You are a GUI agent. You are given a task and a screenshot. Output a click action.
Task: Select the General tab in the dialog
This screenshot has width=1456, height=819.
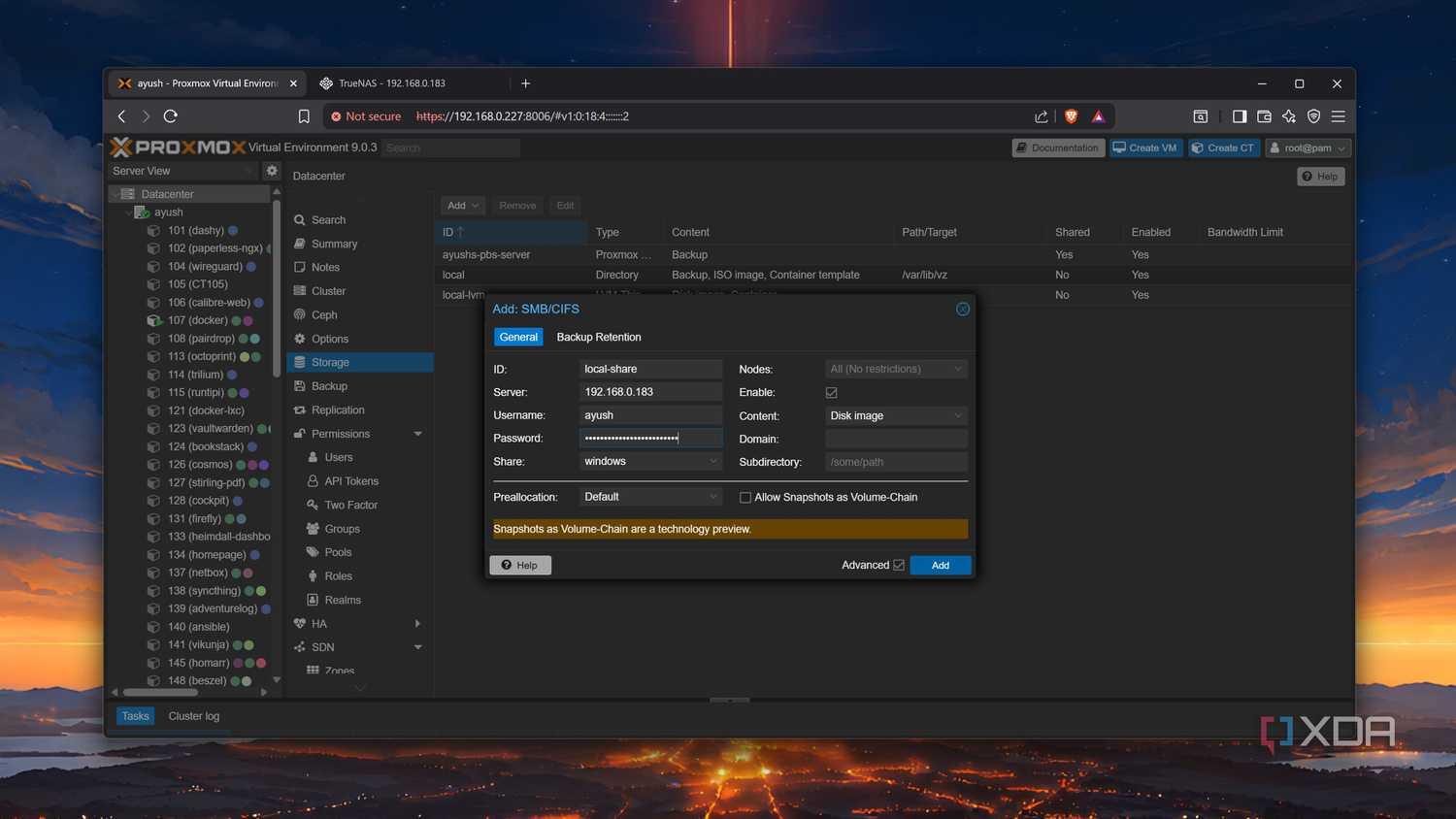tap(518, 337)
